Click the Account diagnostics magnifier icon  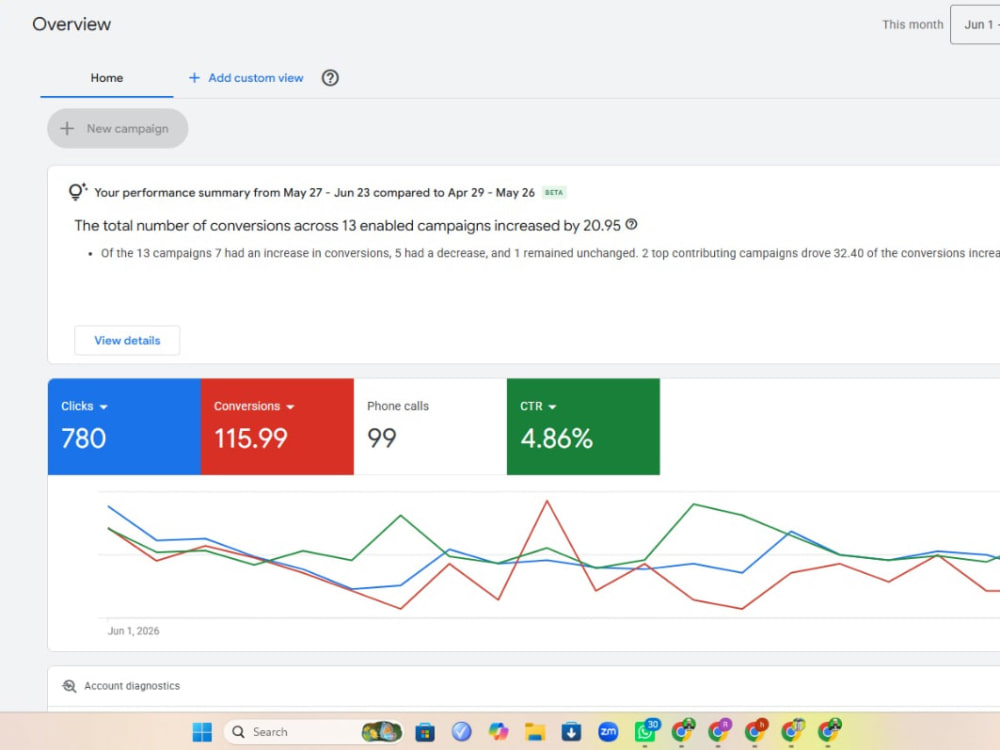pos(69,686)
